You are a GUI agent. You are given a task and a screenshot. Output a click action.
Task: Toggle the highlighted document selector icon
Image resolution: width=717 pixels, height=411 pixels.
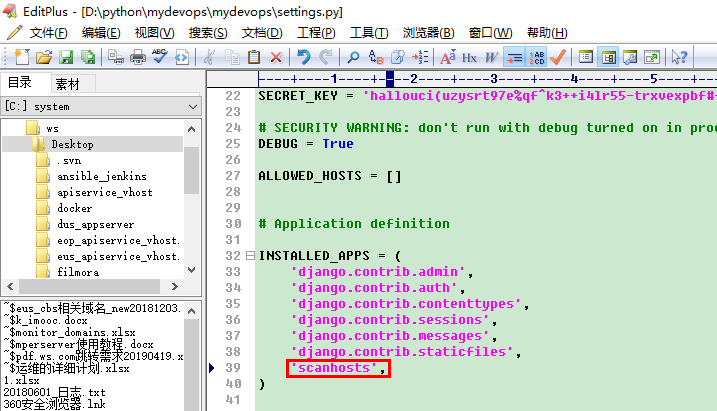(608, 57)
